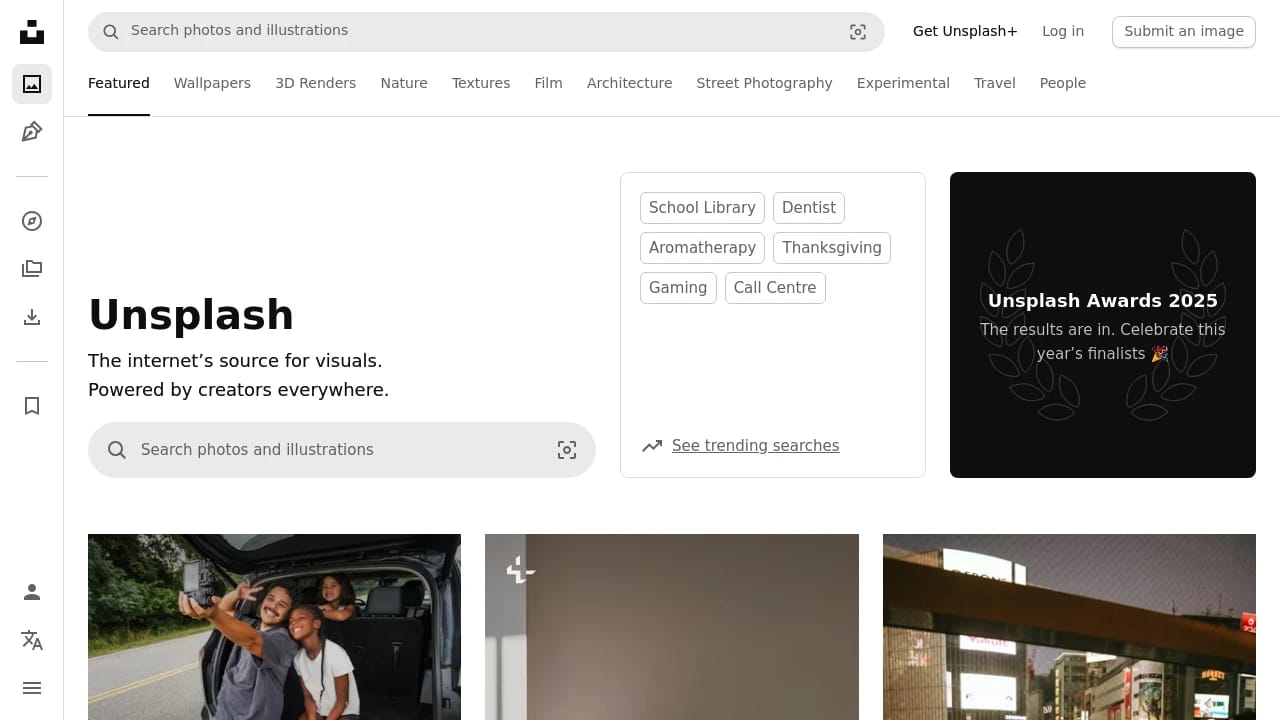Click the selfie photo thumbnail
The width and height of the screenshot is (1280, 720).
[x=274, y=627]
